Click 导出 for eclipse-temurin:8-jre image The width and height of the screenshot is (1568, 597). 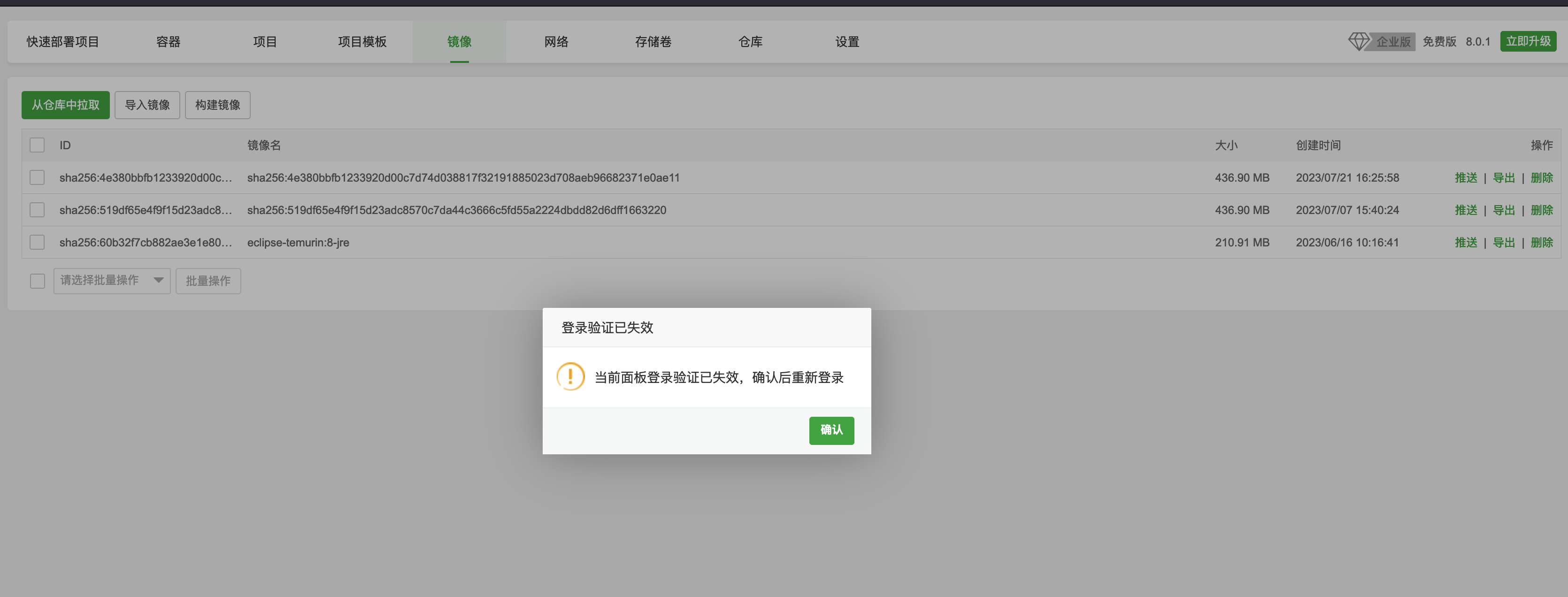[1504, 242]
